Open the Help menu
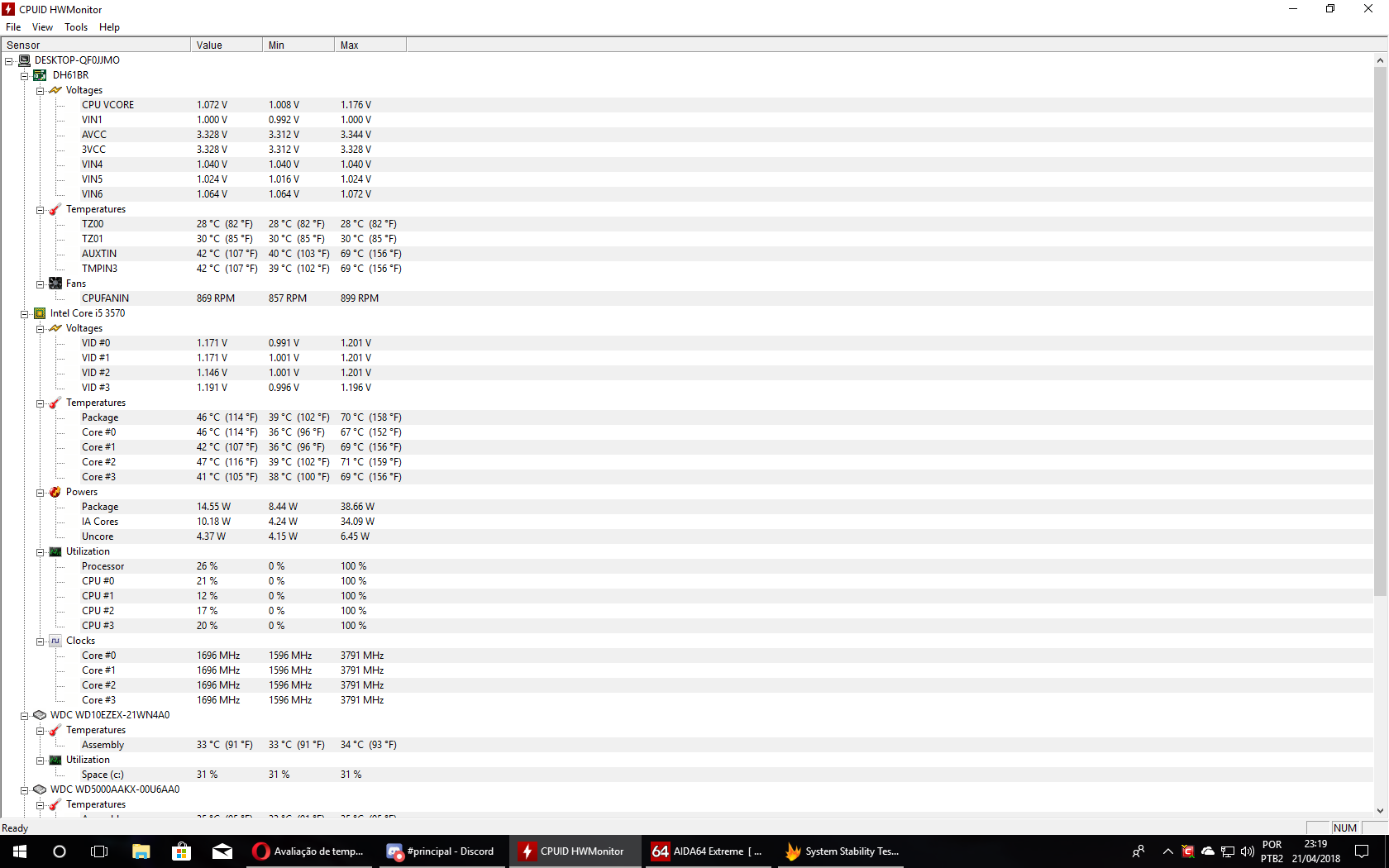Viewport: 1389px width, 868px height. pyautogui.click(x=109, y=27)
